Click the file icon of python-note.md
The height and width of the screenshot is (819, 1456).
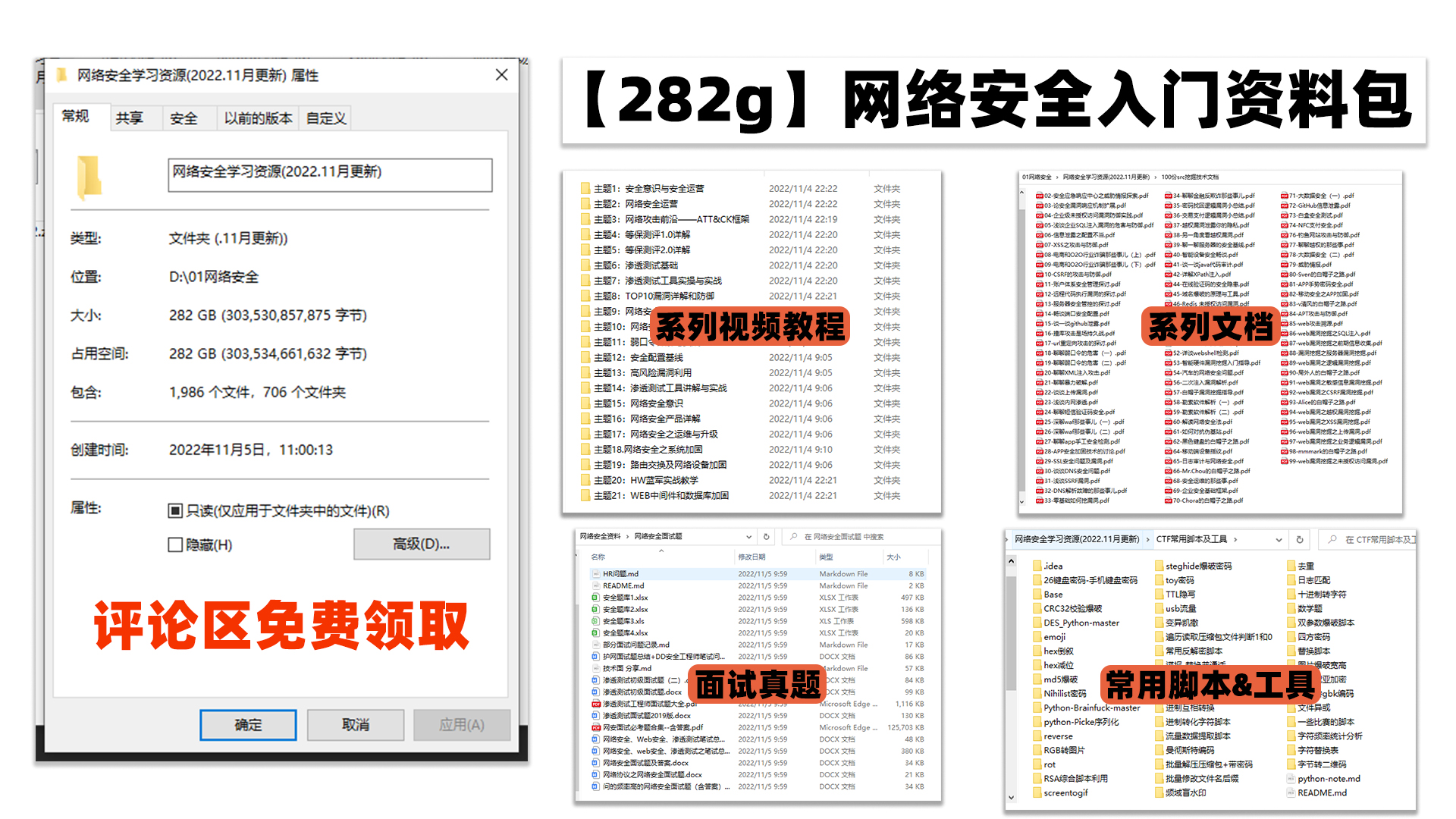1291,778
